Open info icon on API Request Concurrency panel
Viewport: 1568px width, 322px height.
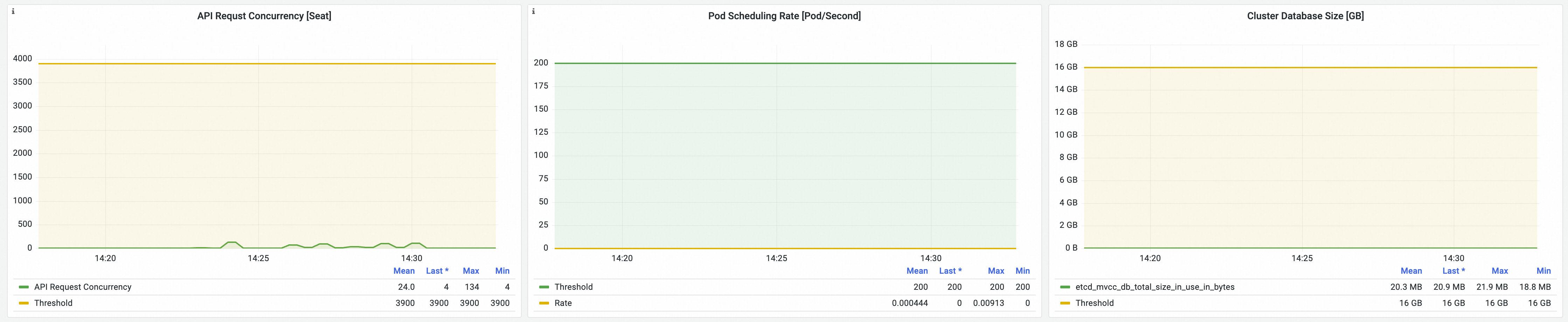[x=13, y=11]
